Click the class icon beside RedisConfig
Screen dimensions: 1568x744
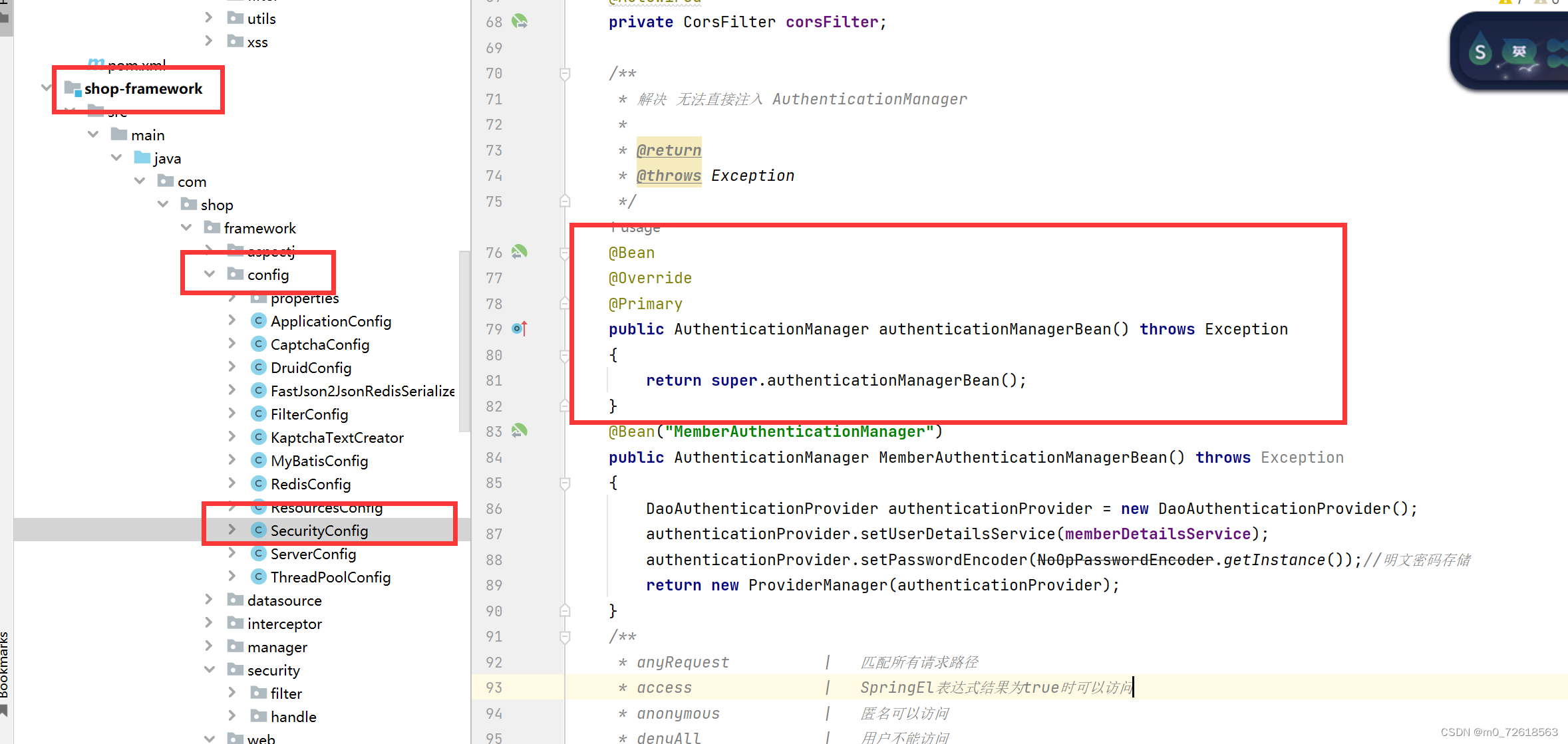[x=258, y=483]
